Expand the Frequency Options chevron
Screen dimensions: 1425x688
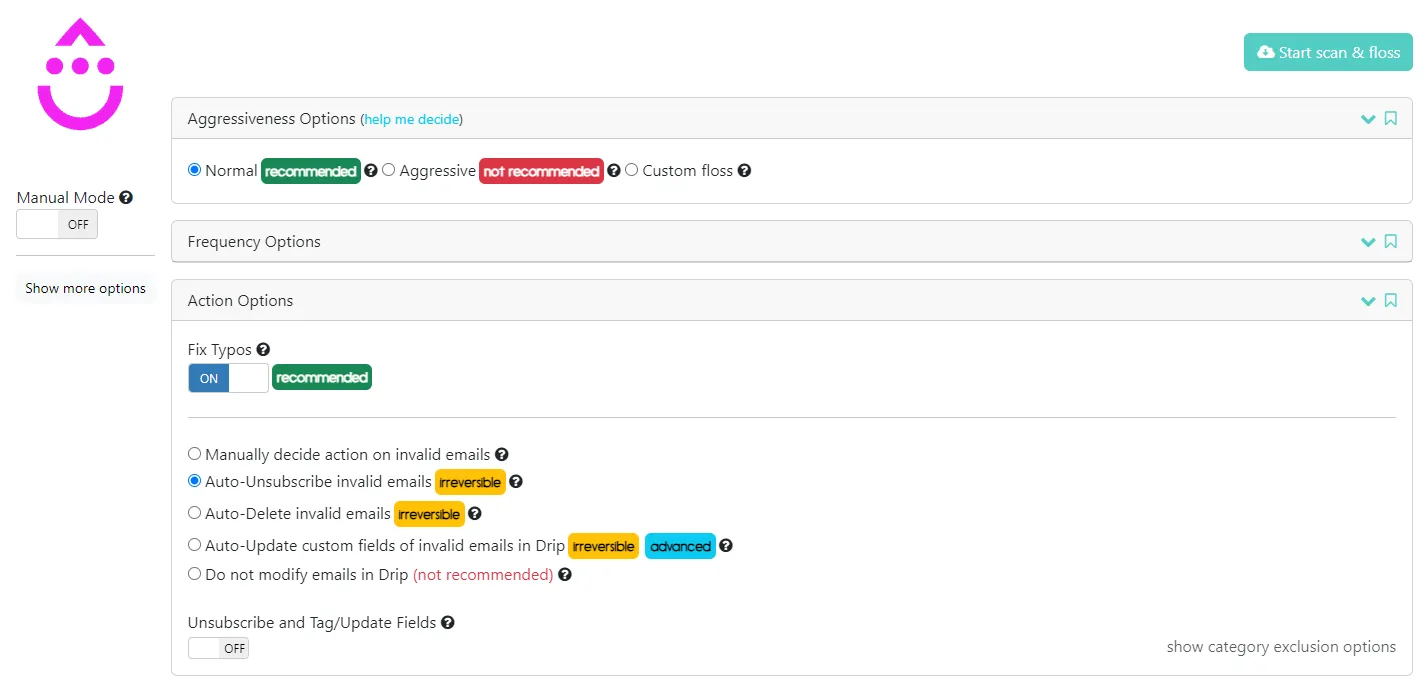[x=1368, y=242]
